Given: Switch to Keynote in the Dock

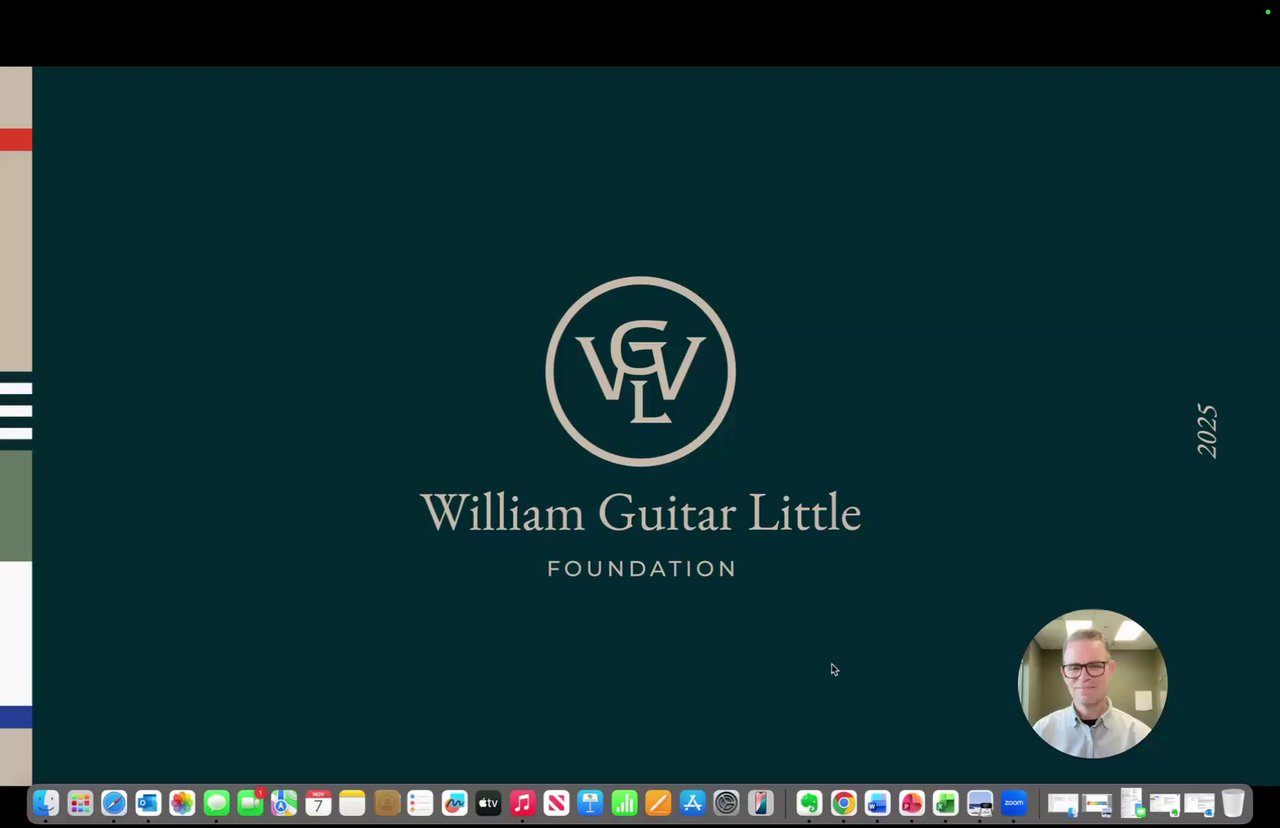Looking at the screenshot, I should tap(590, 803).
